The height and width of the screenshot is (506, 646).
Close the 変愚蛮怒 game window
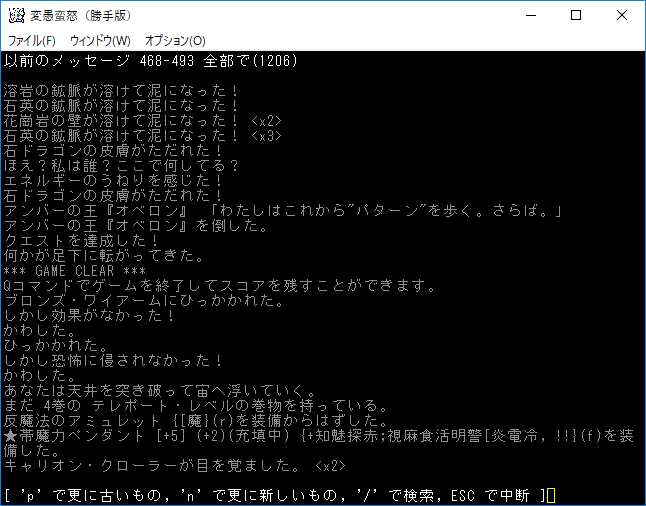(x=622, y=15)
